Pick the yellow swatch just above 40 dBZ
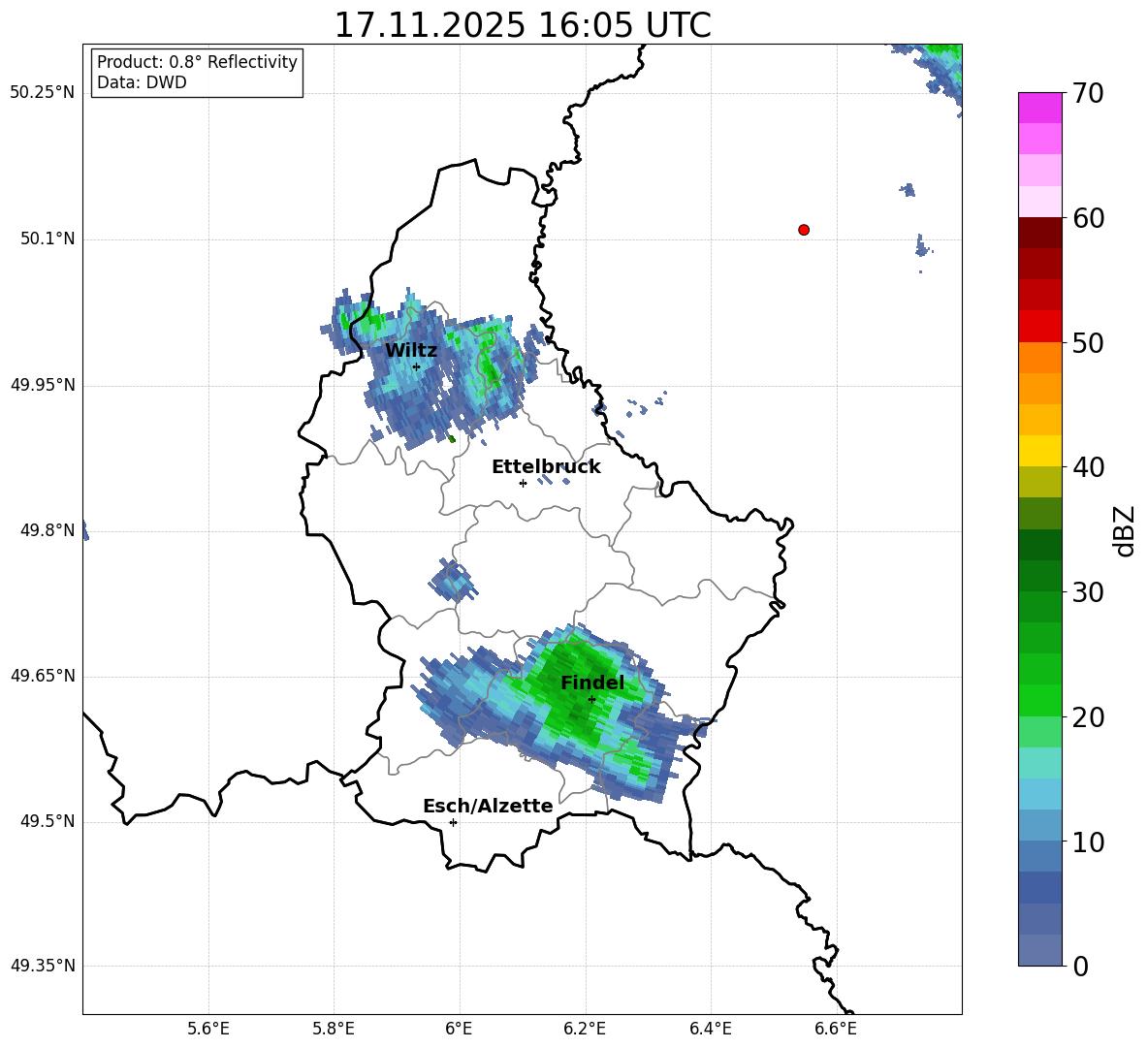Screen dimensions: 1148x1048 point(1039,451)
